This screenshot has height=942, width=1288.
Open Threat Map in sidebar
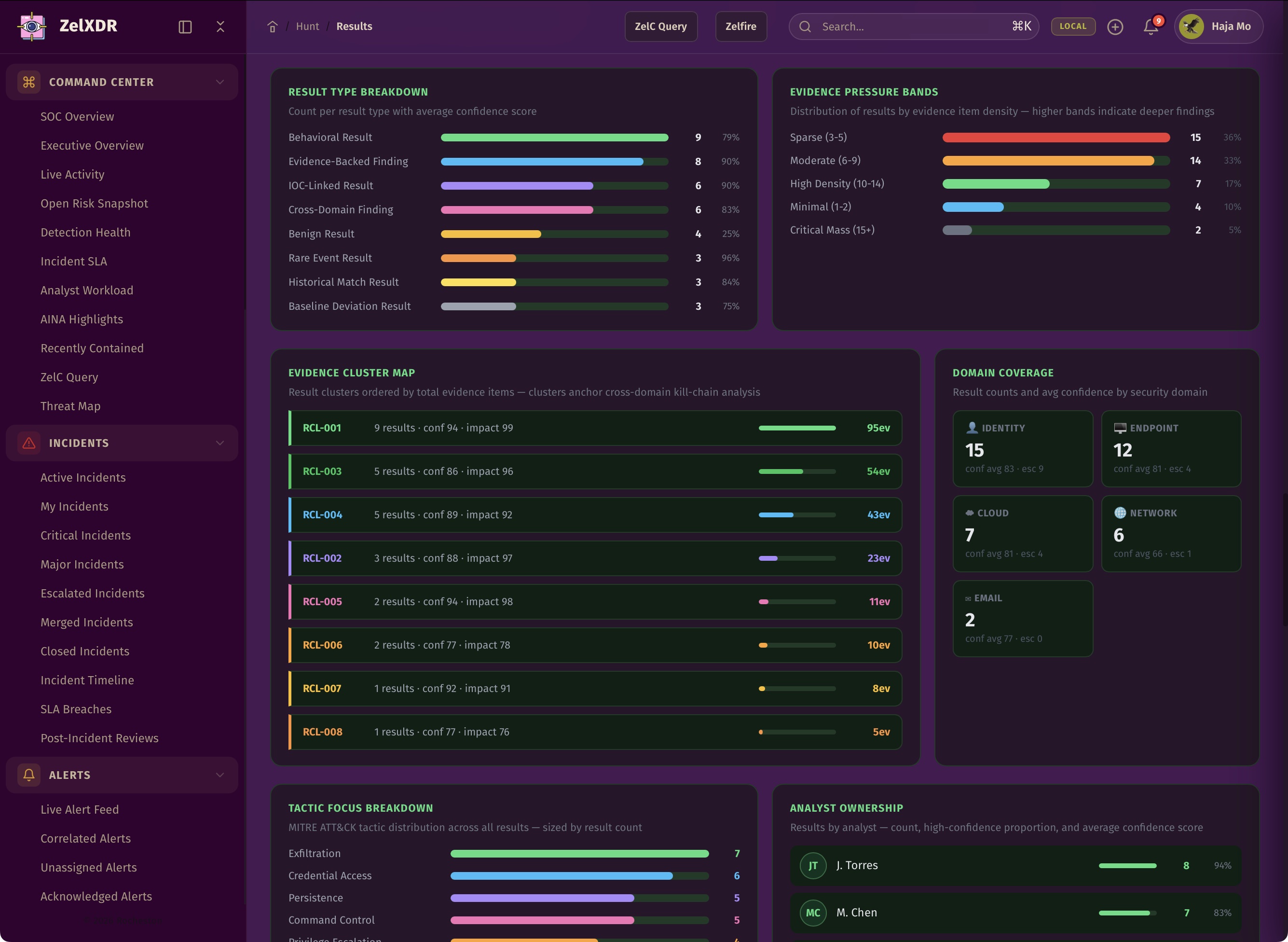(70, 406)
